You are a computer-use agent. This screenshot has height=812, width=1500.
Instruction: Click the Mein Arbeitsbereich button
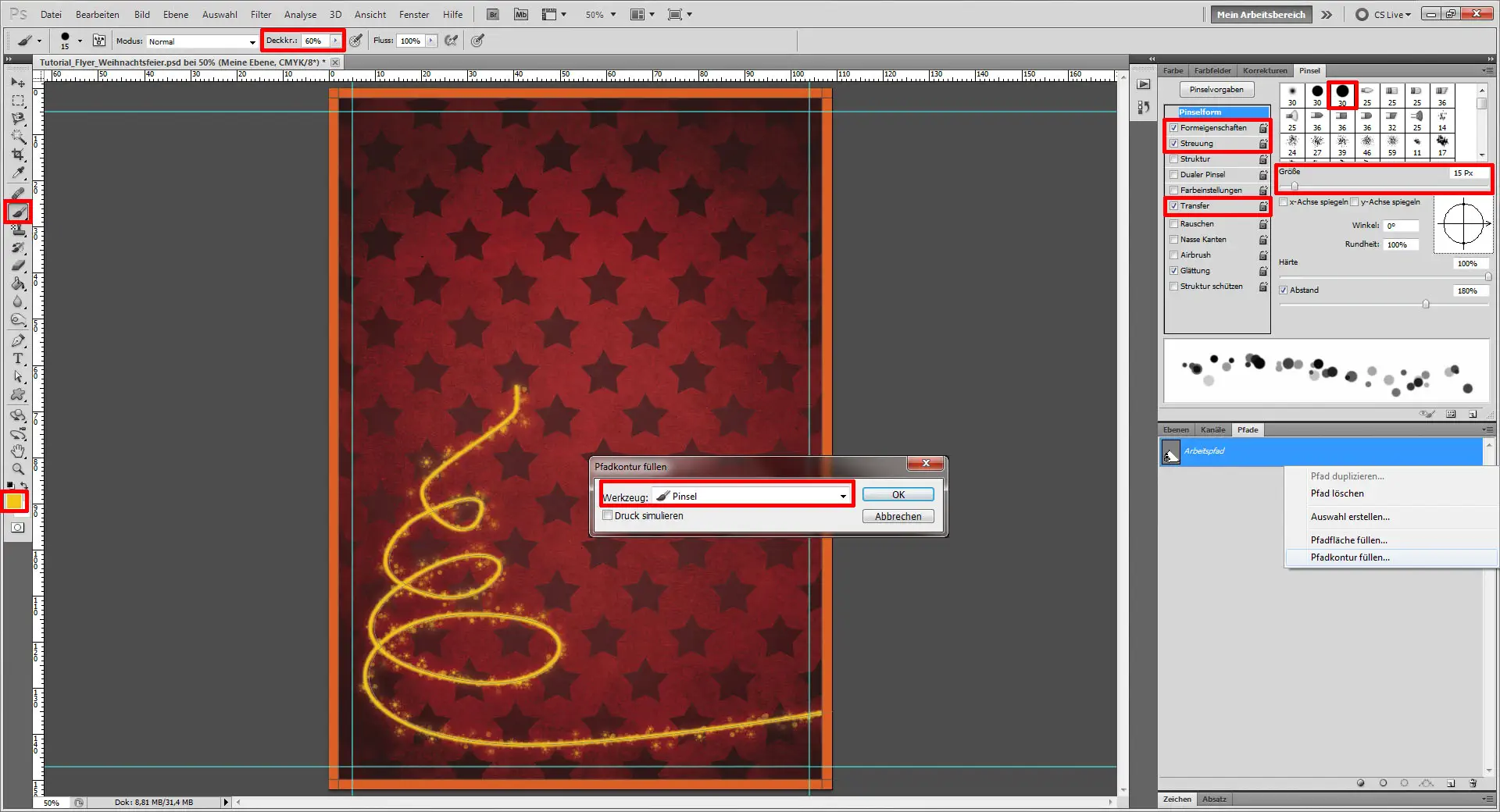tap(1261, 14)
